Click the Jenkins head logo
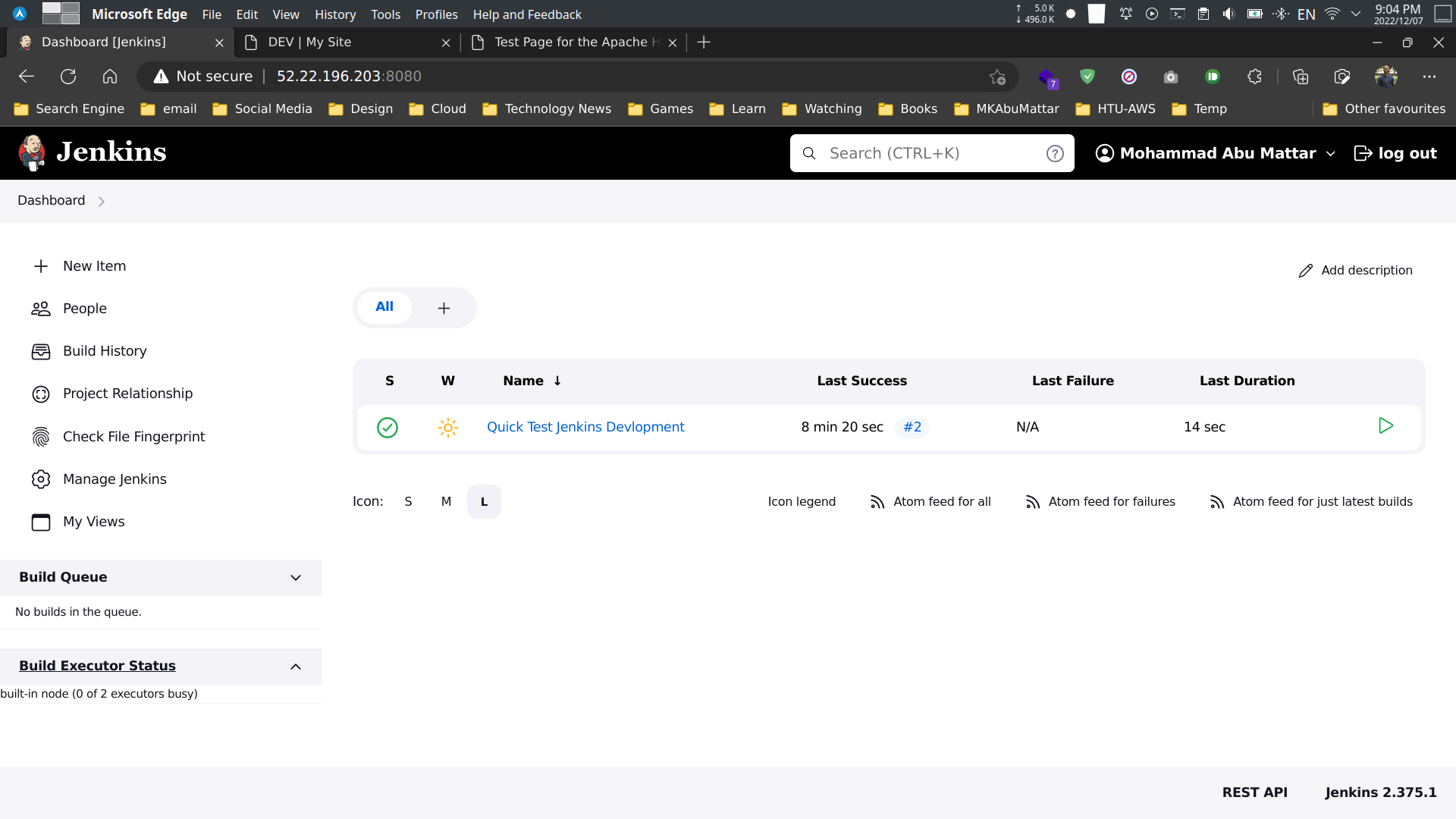The width and height of the screenshot is (1456, 819). click(33, 152)
